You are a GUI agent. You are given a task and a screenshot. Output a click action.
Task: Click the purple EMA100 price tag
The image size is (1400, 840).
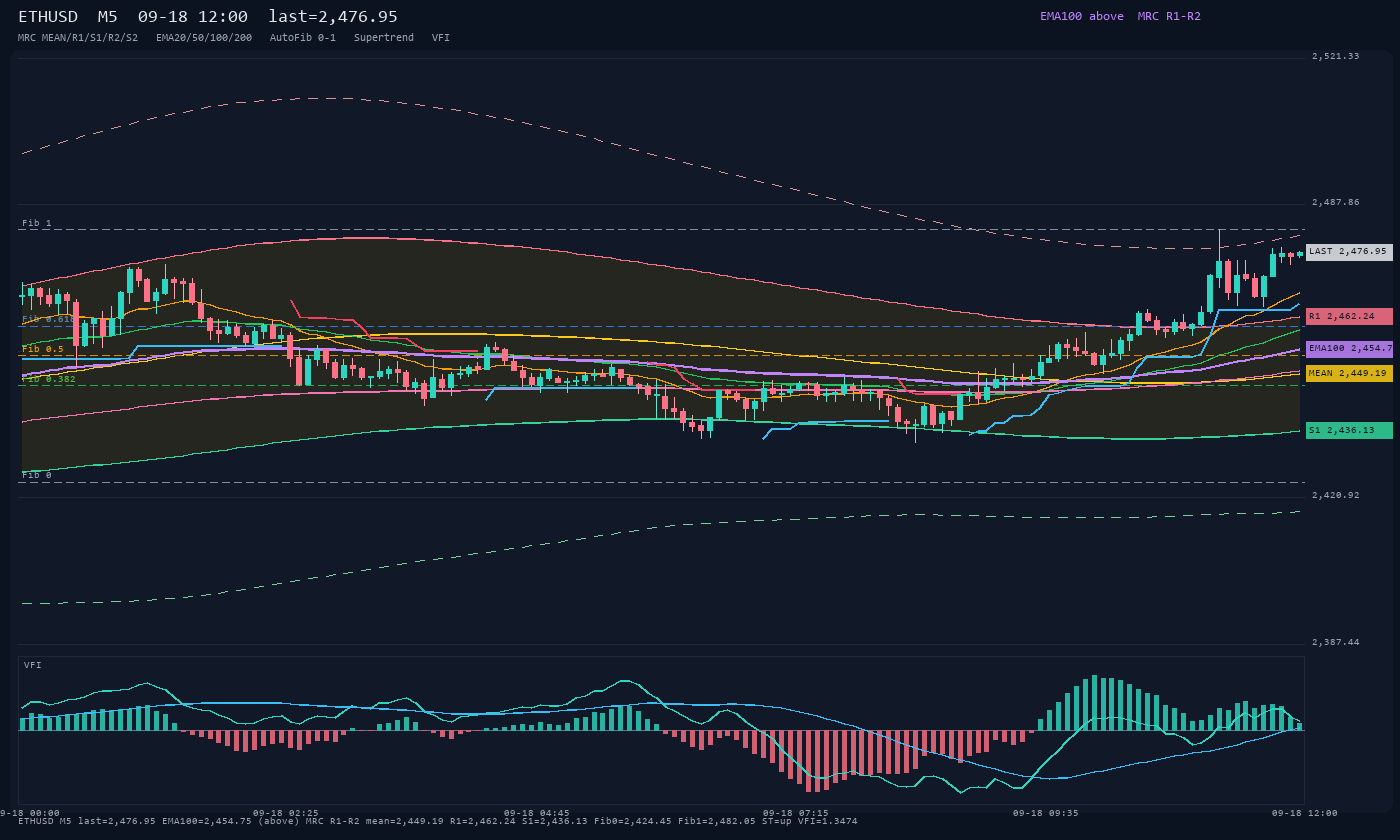click(1349, 349)
